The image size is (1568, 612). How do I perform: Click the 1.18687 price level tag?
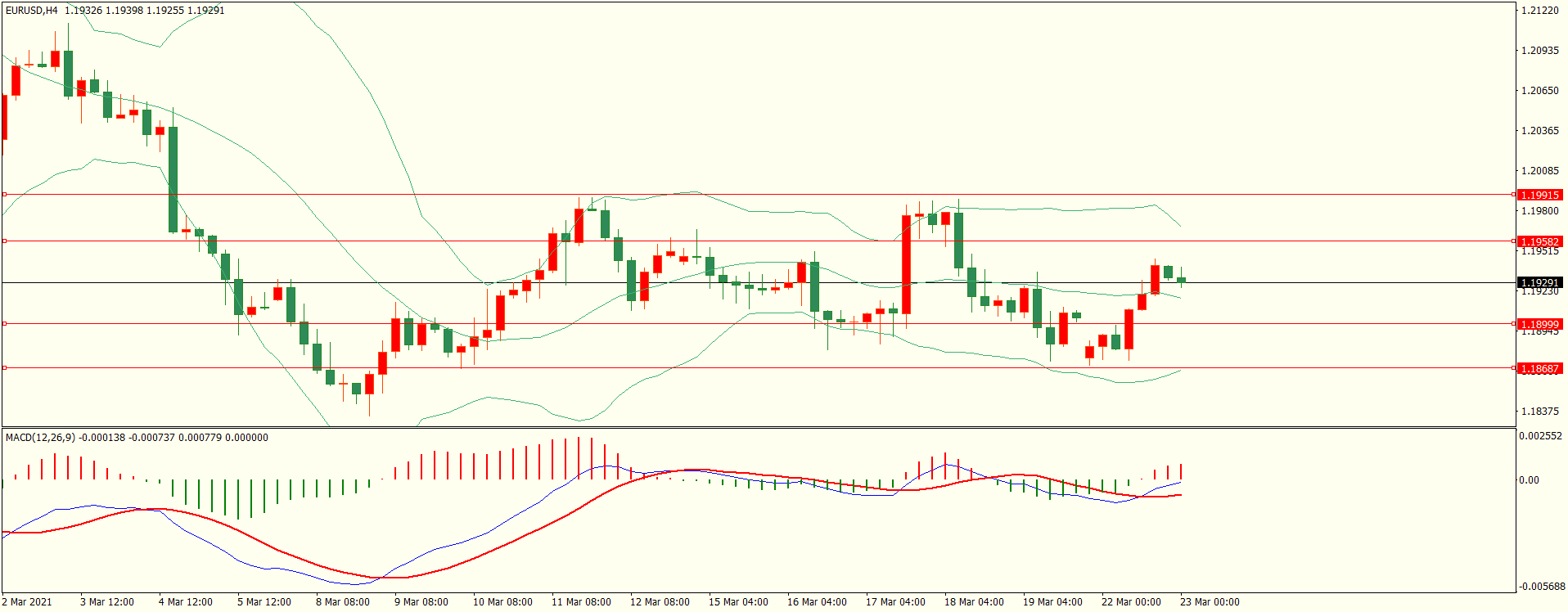pos(1539,369)
